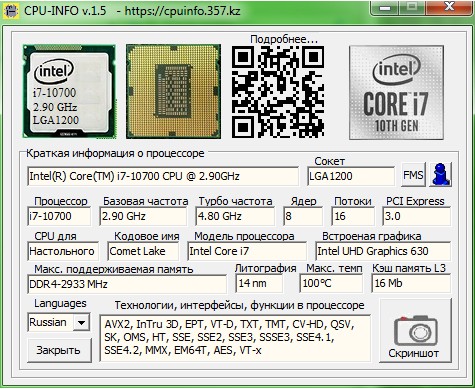Screen dimensions: 475x389
Task: Click the CPU bottom contacts picture
Action: (173, 91)
